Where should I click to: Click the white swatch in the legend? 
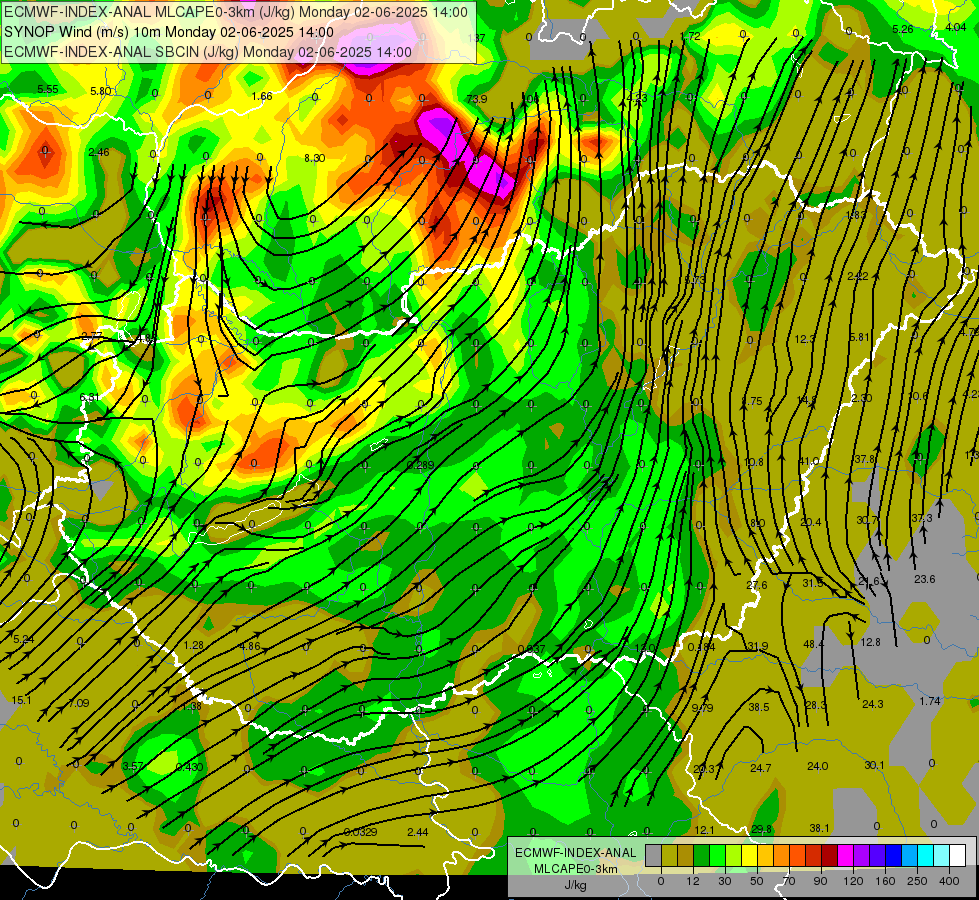pos(958,856)
